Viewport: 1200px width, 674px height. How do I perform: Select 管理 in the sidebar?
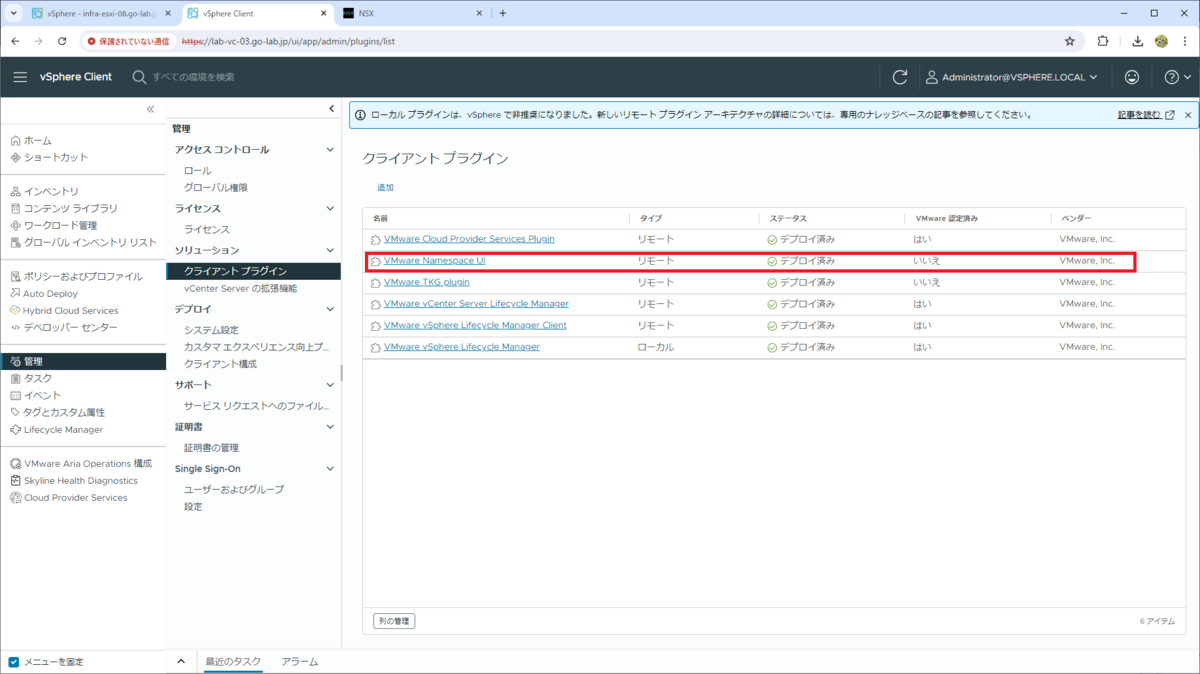83,362
